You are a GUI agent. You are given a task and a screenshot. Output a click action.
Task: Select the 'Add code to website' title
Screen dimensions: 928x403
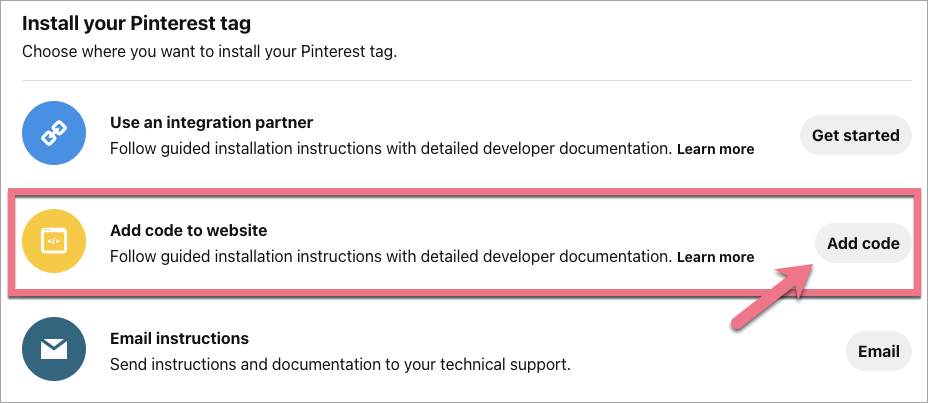pyautogui.click(x=188, y=230)
